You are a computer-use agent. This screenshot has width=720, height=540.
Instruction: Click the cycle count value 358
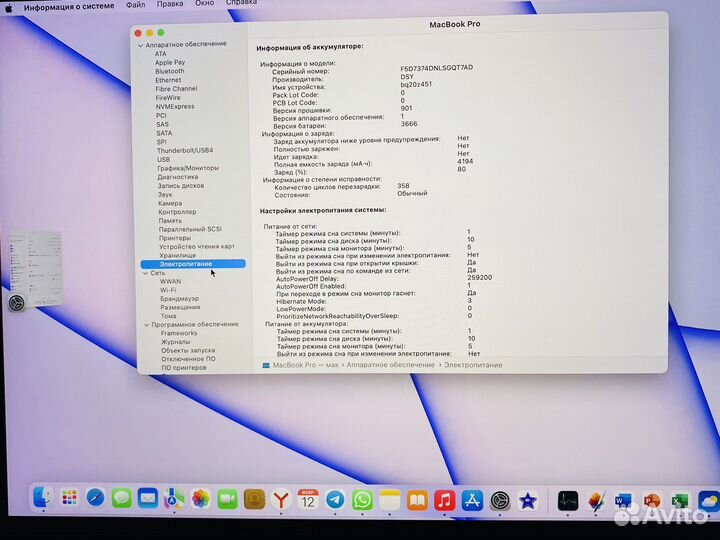tap(403, 186)
